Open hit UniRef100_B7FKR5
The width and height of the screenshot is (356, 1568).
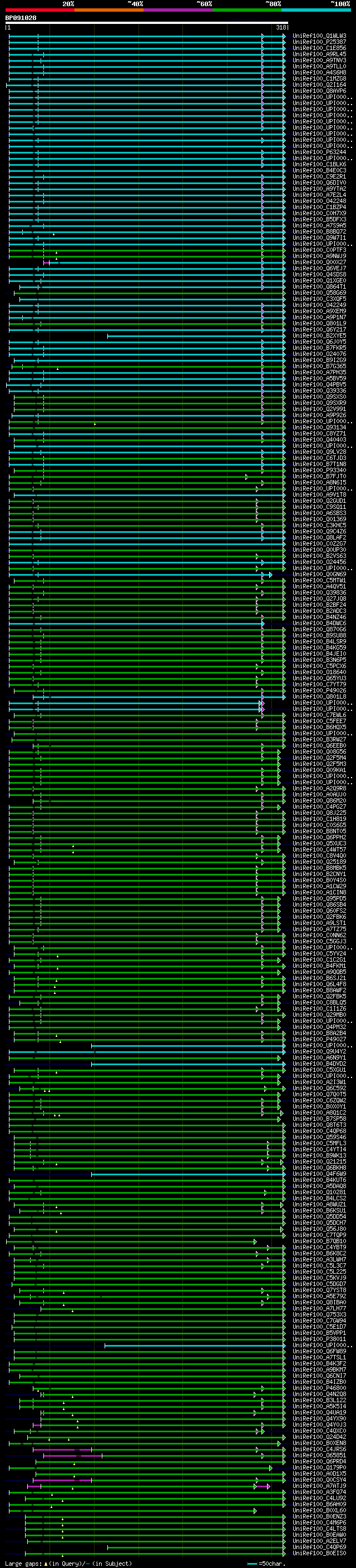tap(319, 348)
